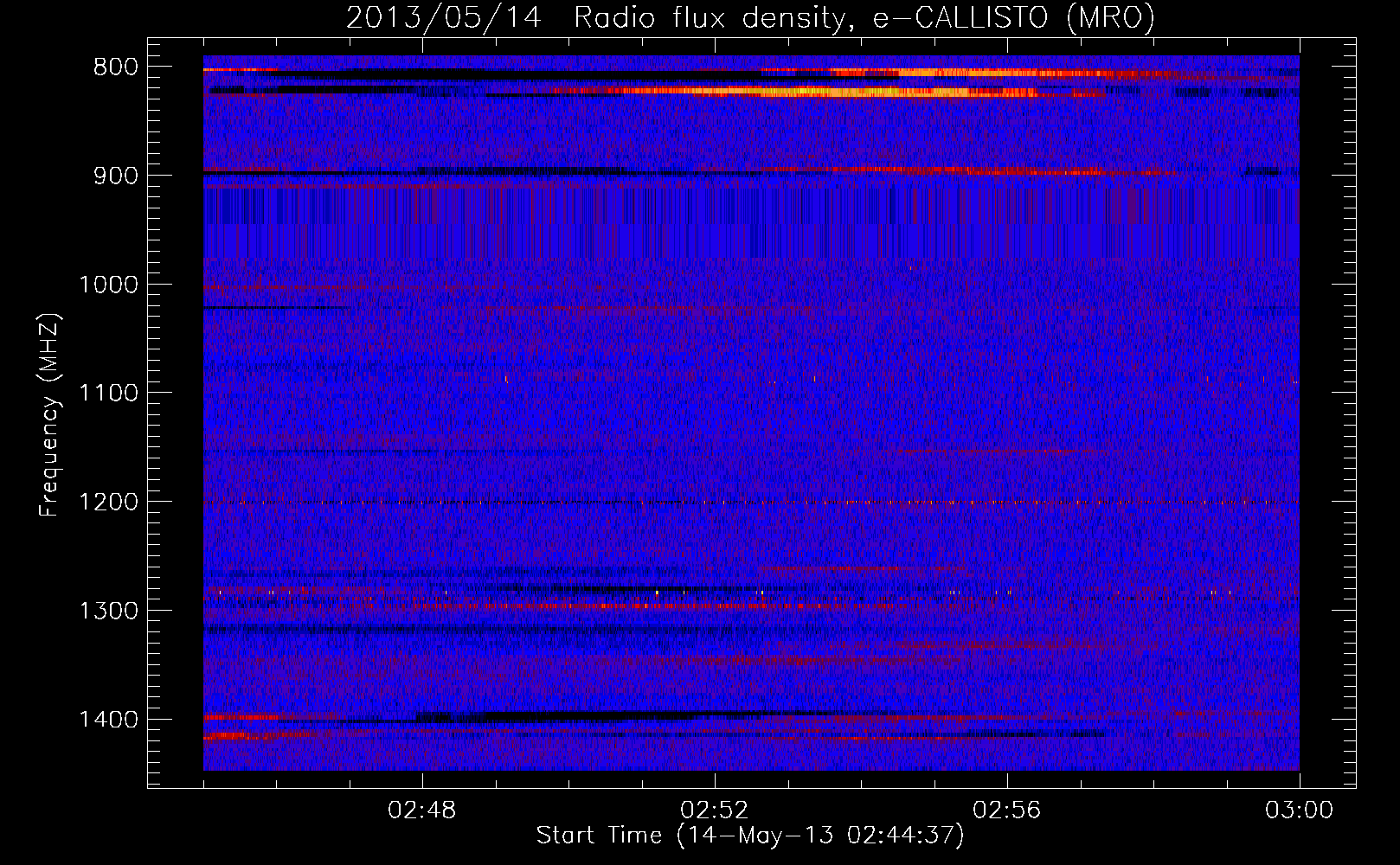Screen dimensions: 1400x865
Task: Click the "1000" frequency tick label
Action: 108,285
